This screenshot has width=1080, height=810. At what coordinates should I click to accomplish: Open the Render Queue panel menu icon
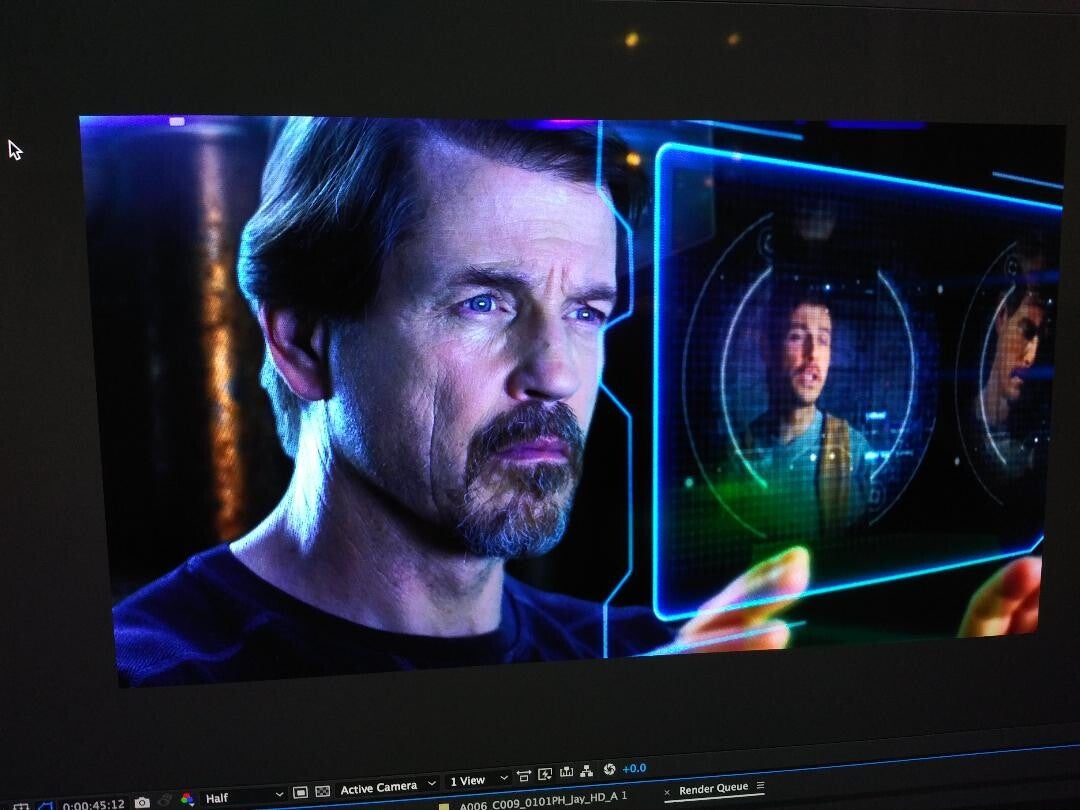pos(760,785)
